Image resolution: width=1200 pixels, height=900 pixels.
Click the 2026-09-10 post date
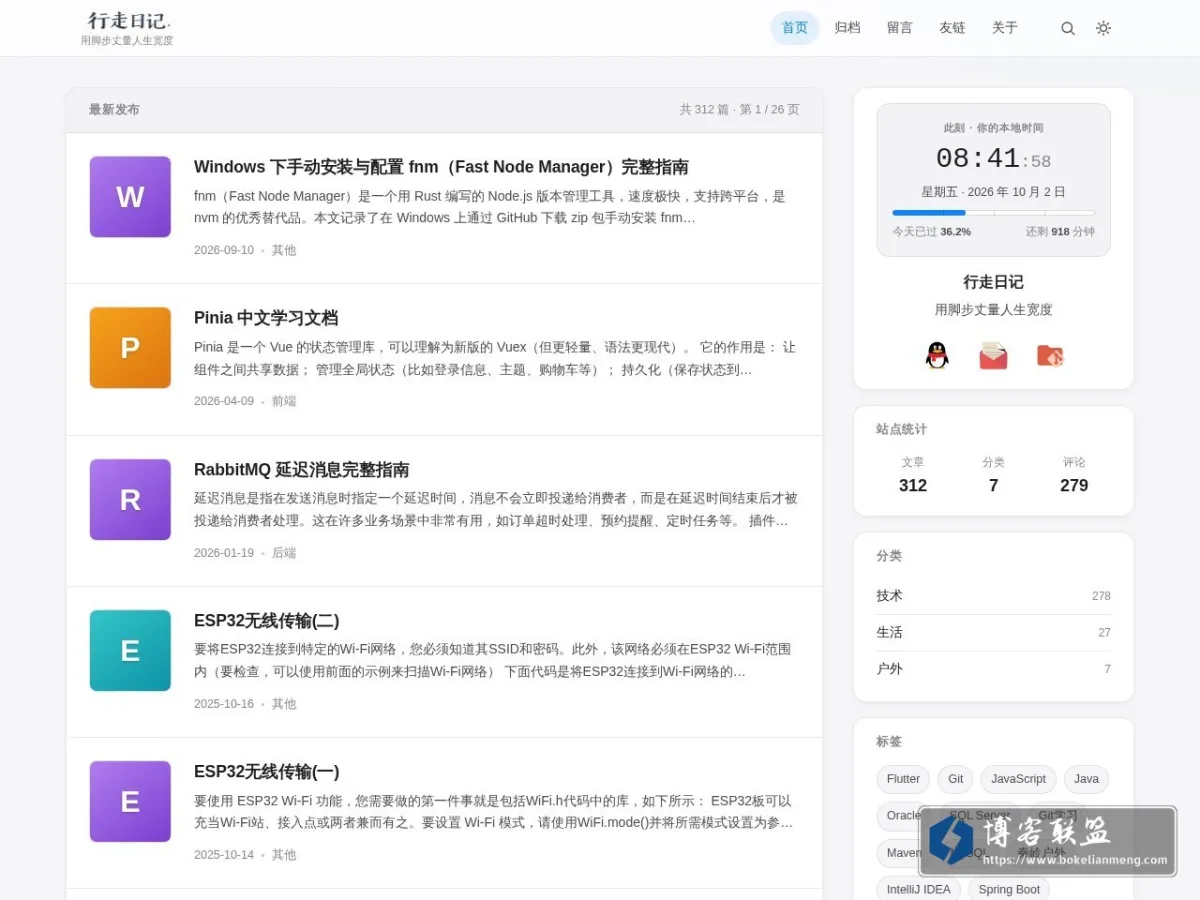224,250
